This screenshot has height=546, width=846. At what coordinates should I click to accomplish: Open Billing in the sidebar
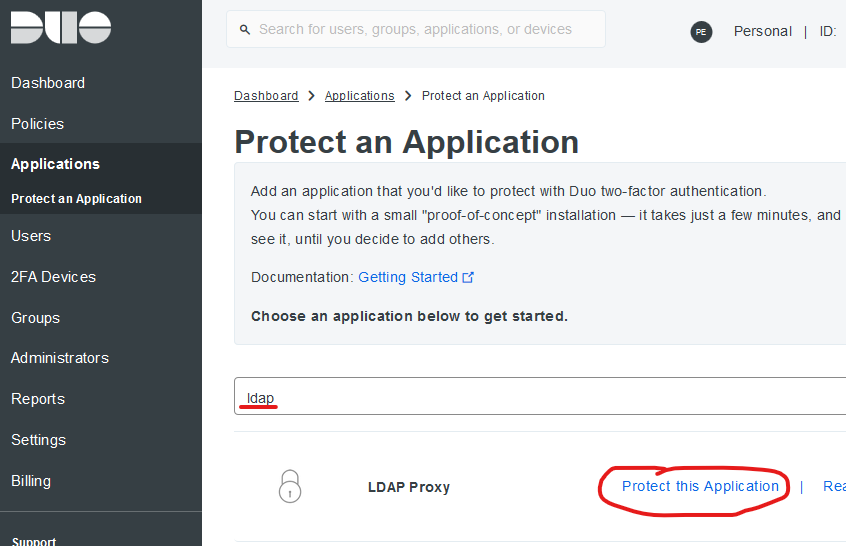pos(31,481)
